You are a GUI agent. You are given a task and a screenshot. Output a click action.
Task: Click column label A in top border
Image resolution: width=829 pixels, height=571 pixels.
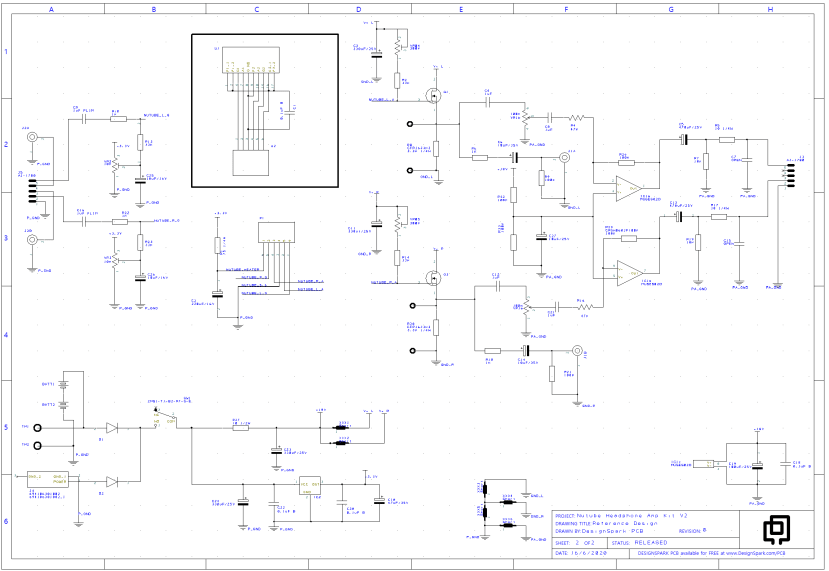(51, 9)
